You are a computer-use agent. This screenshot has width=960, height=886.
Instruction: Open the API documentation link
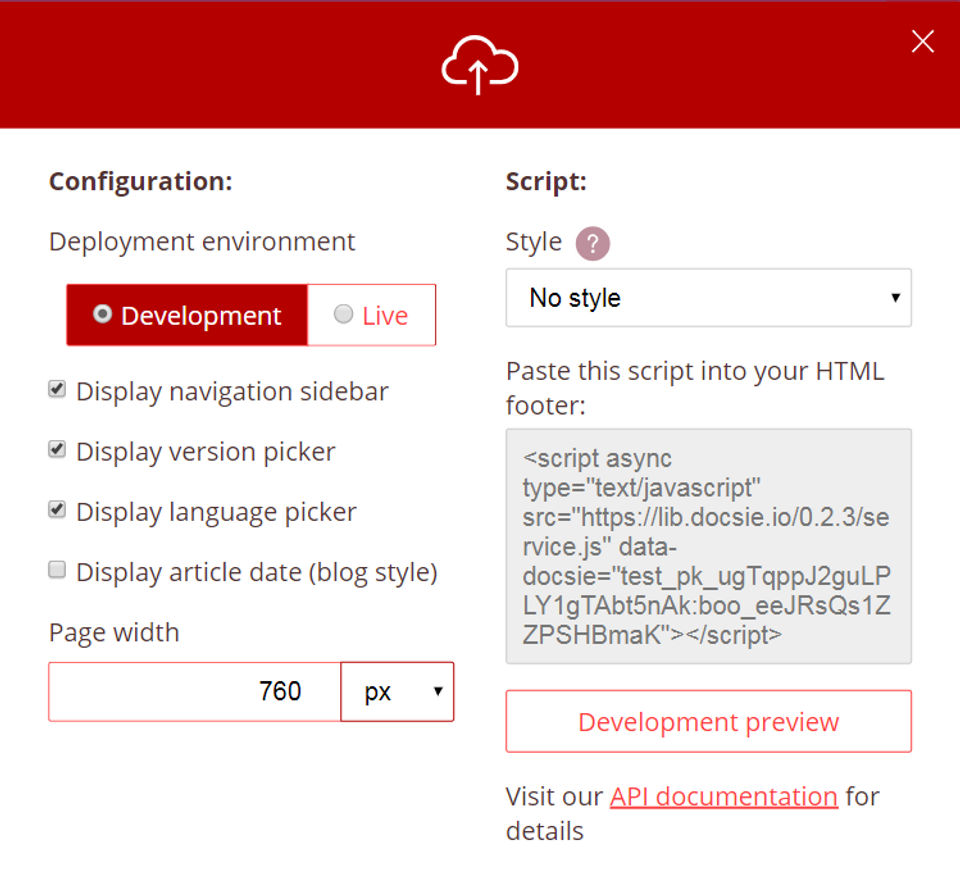pyautogui.click(x=724, y=797)
